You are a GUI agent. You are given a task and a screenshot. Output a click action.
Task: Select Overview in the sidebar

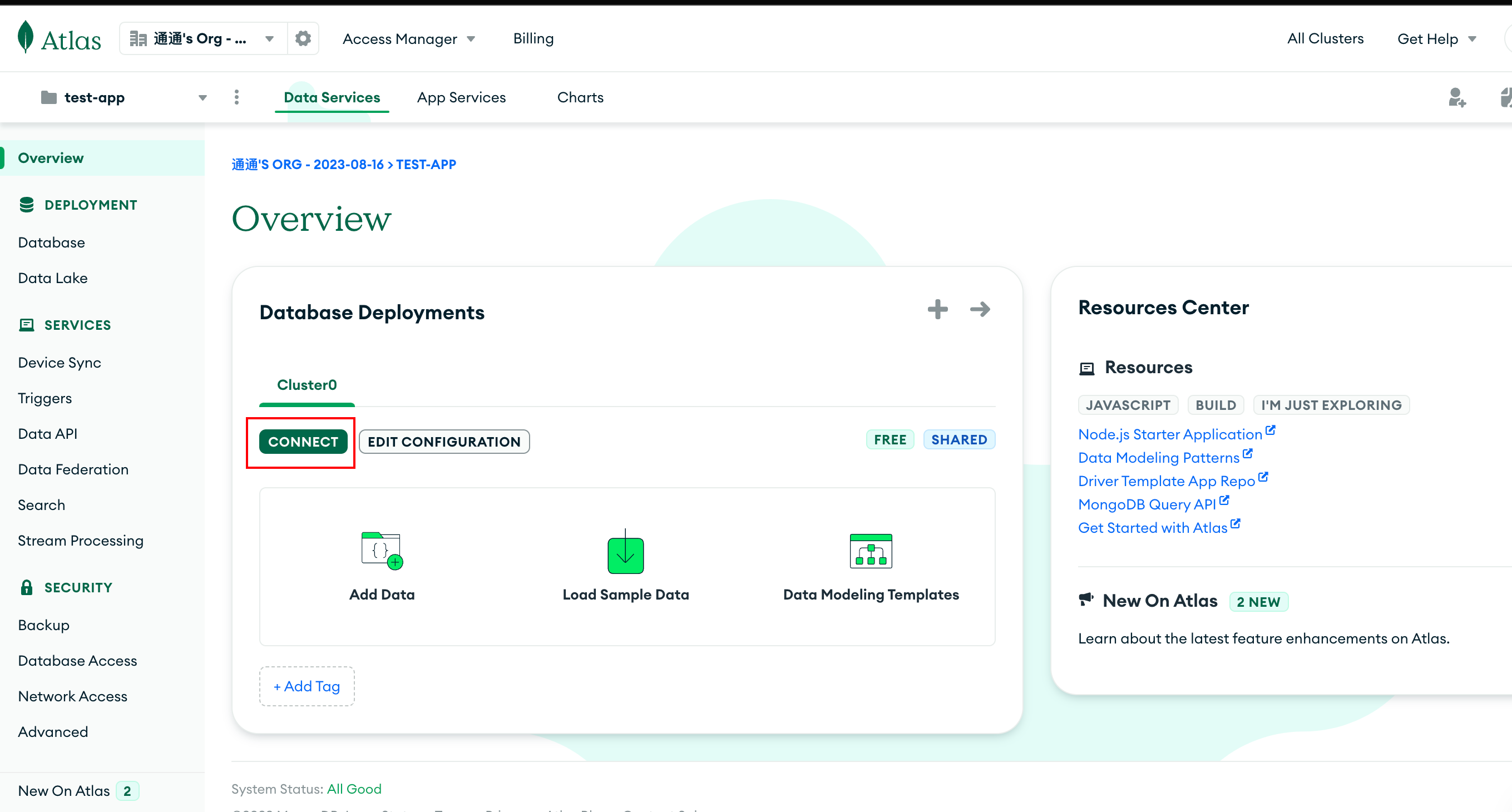(x=102, y=158)
